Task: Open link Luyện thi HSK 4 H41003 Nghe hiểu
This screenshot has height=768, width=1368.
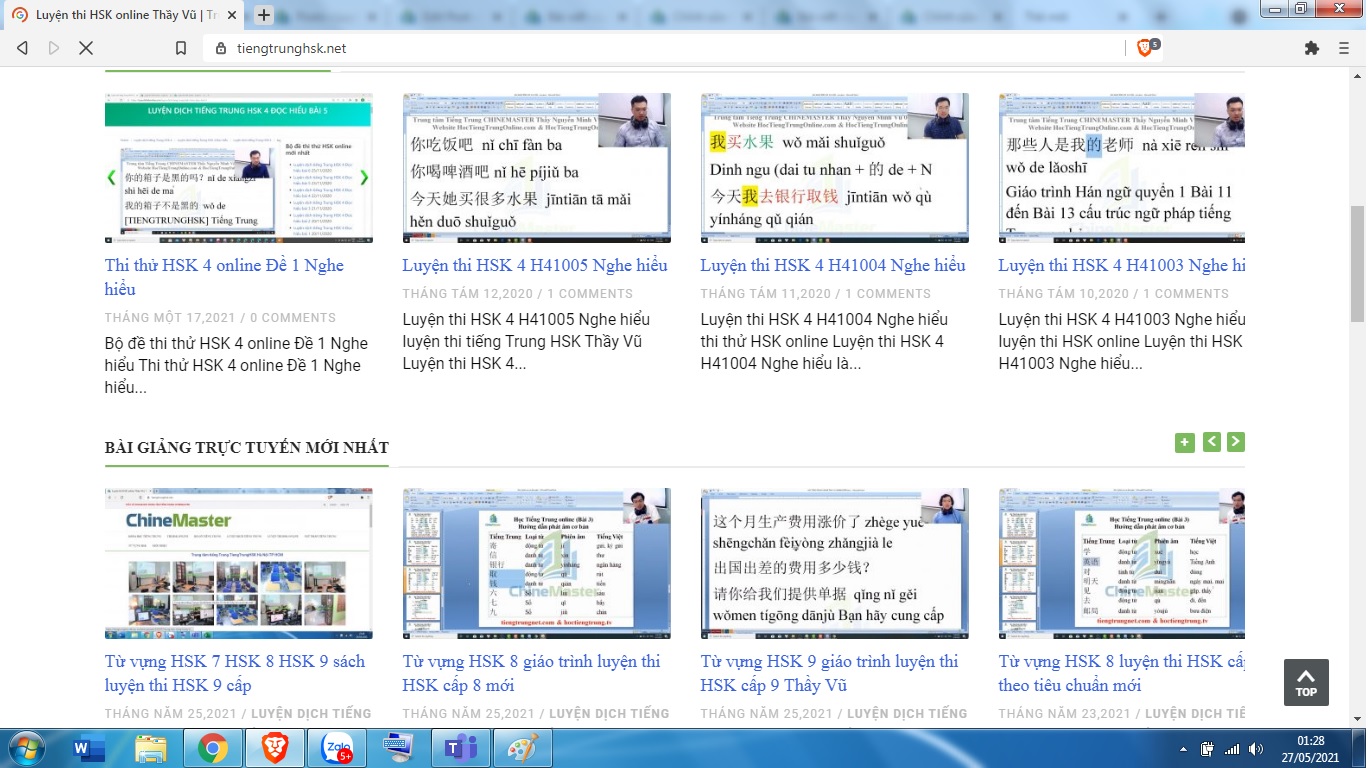Action: [x=1122, y=265]
